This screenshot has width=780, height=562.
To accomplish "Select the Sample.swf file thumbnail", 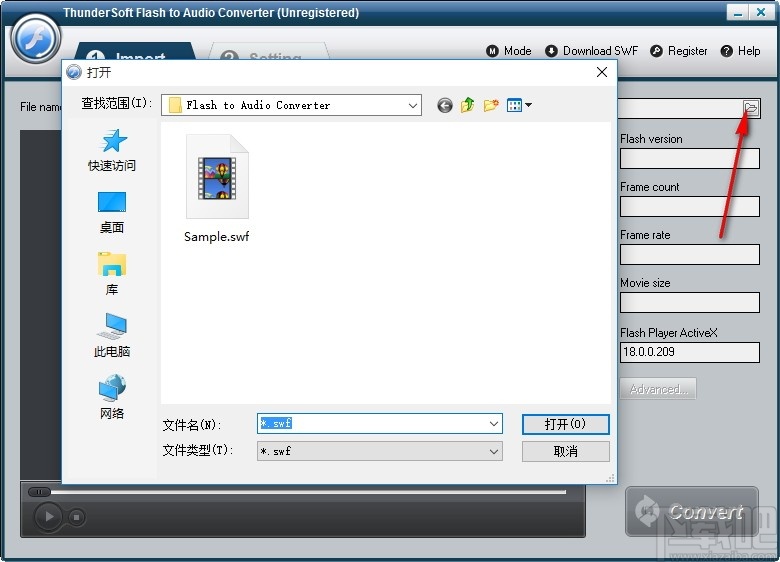I will 217,177.
